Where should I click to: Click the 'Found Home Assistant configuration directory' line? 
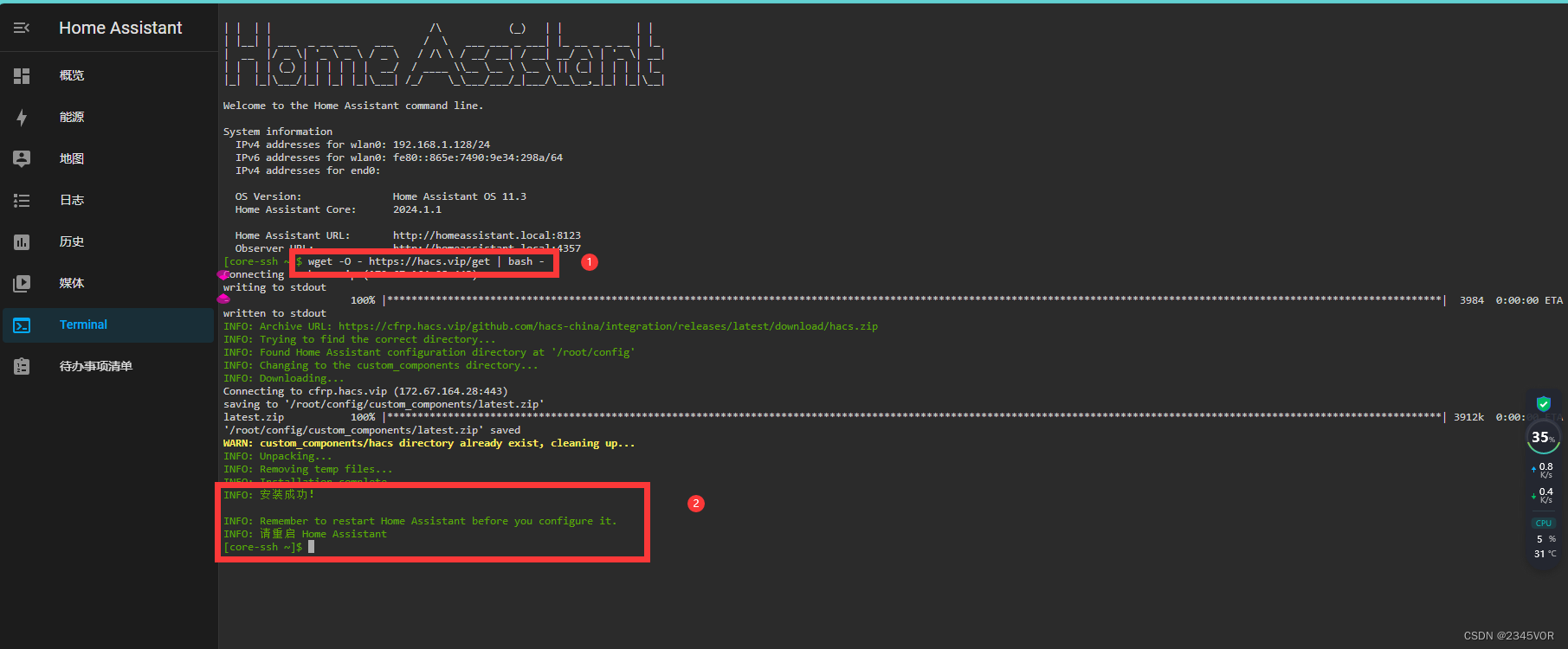click(x=429, y=352)
